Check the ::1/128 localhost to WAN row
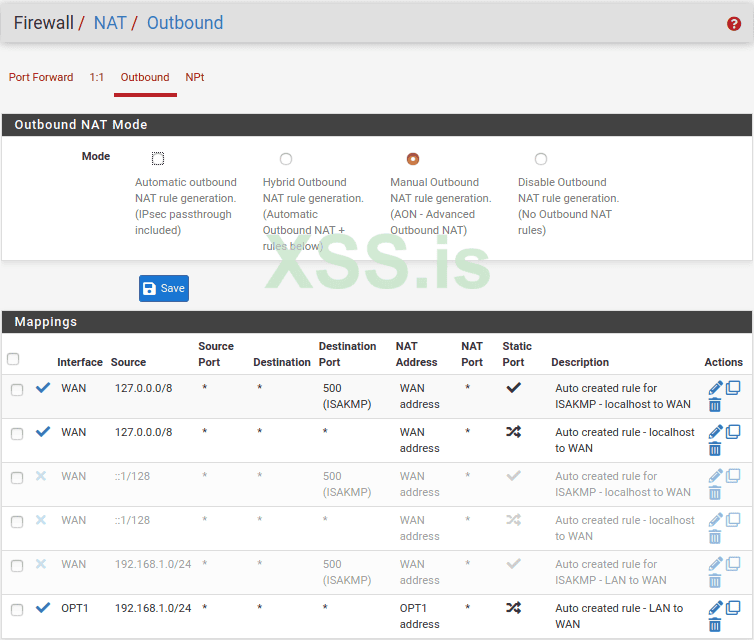 pyautogui.click(x=17, y=522)
